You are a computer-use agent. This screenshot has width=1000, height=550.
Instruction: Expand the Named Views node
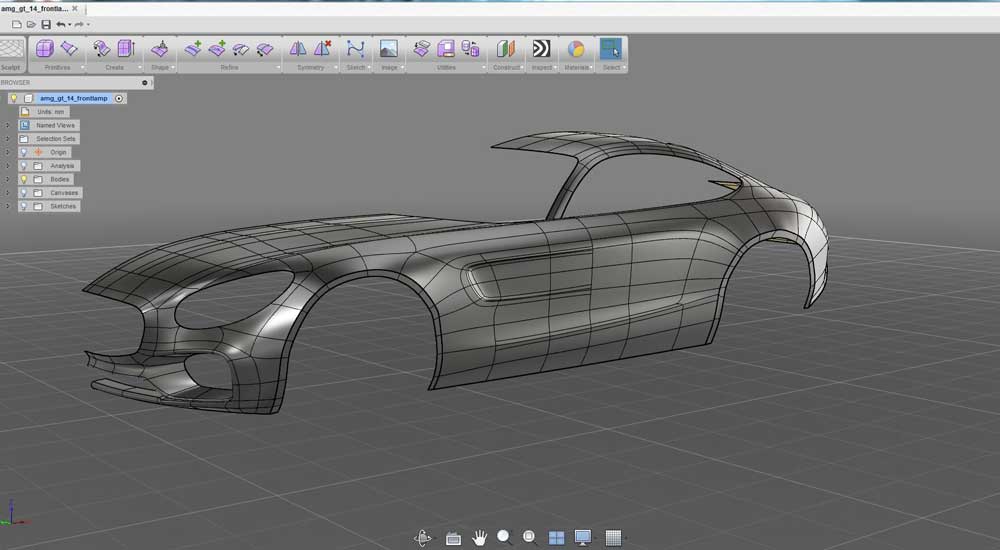click(x=8, y=126)
